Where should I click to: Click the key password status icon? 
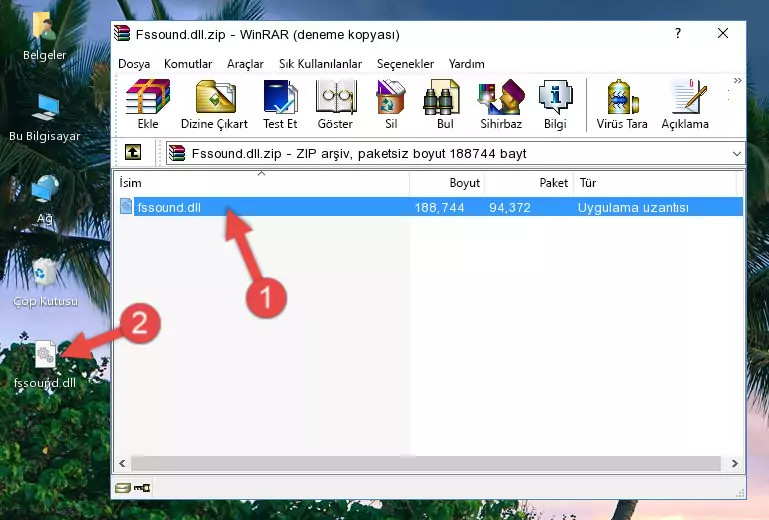point(142,488)
